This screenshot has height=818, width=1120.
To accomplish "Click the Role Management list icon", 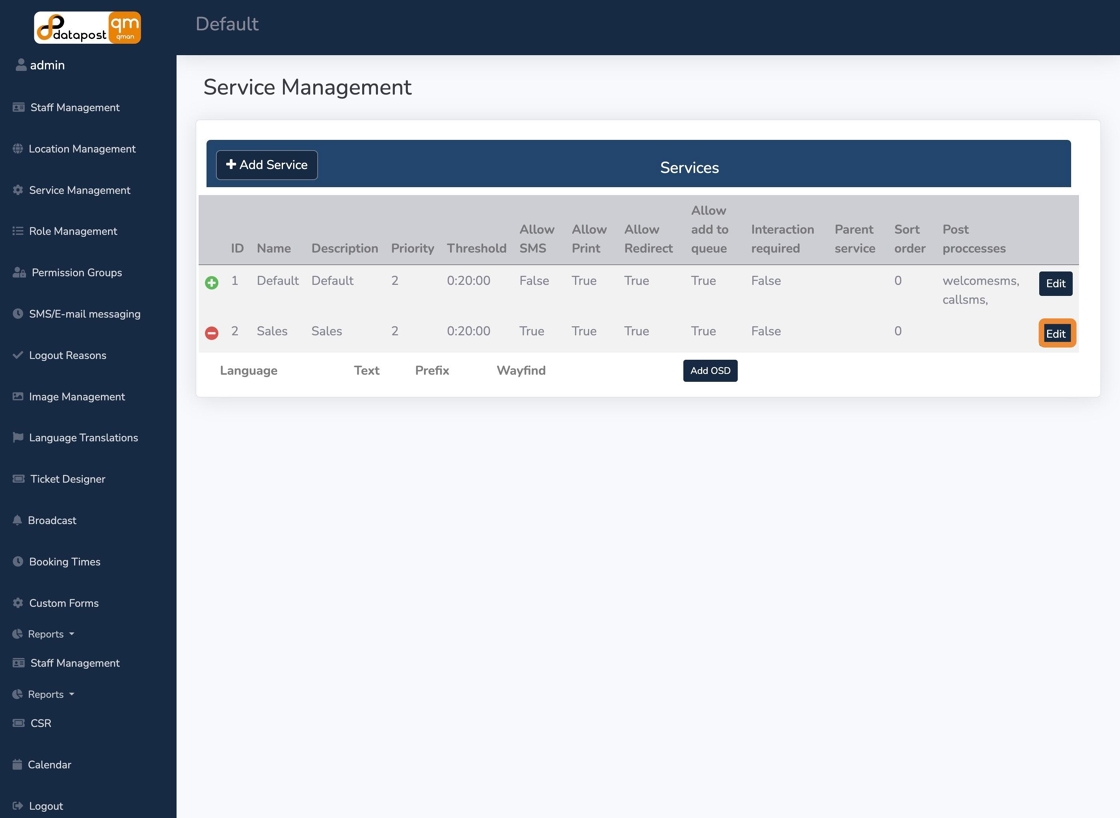I will point(18,231).
